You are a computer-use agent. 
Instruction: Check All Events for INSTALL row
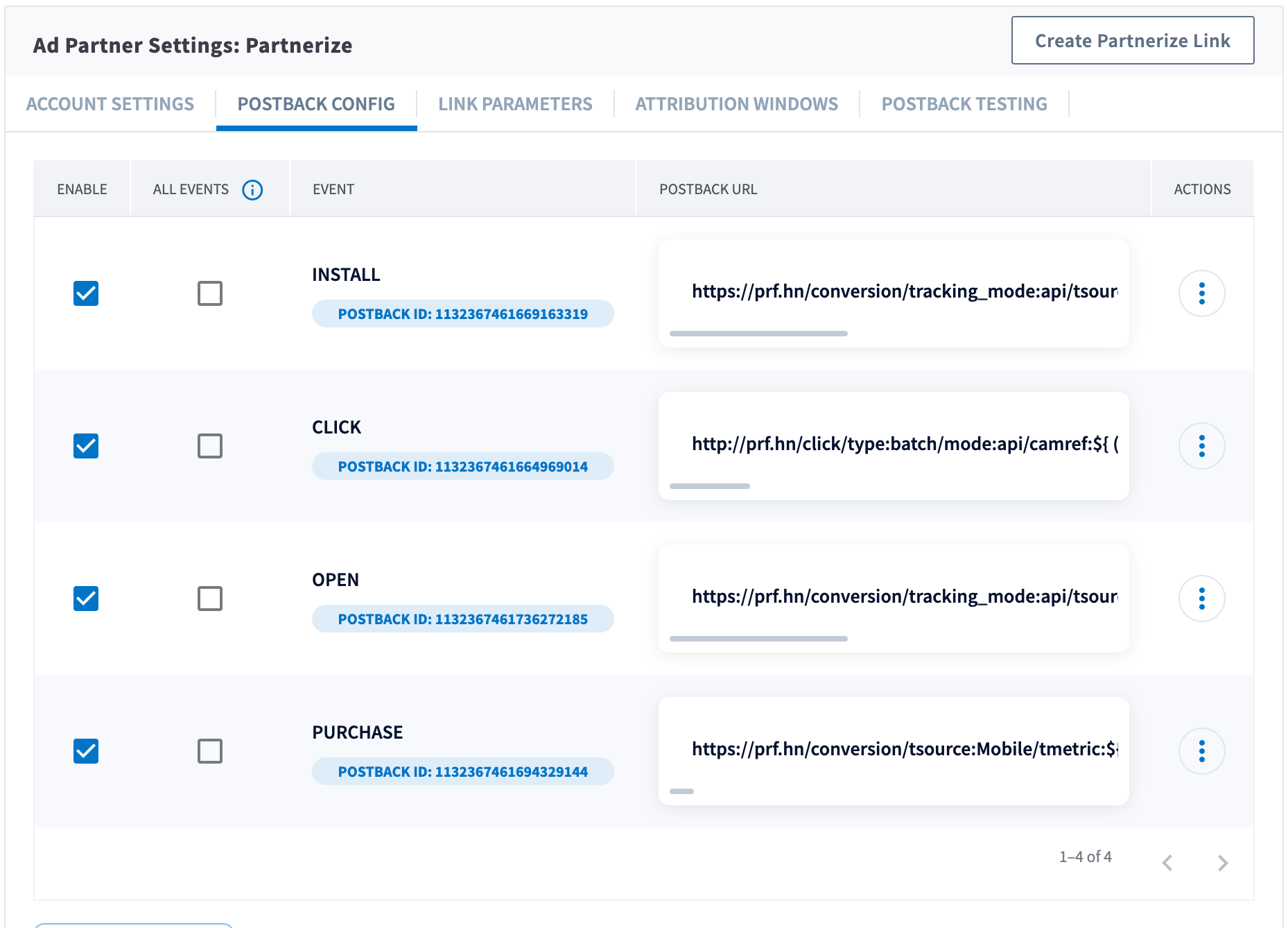[210, 293]
